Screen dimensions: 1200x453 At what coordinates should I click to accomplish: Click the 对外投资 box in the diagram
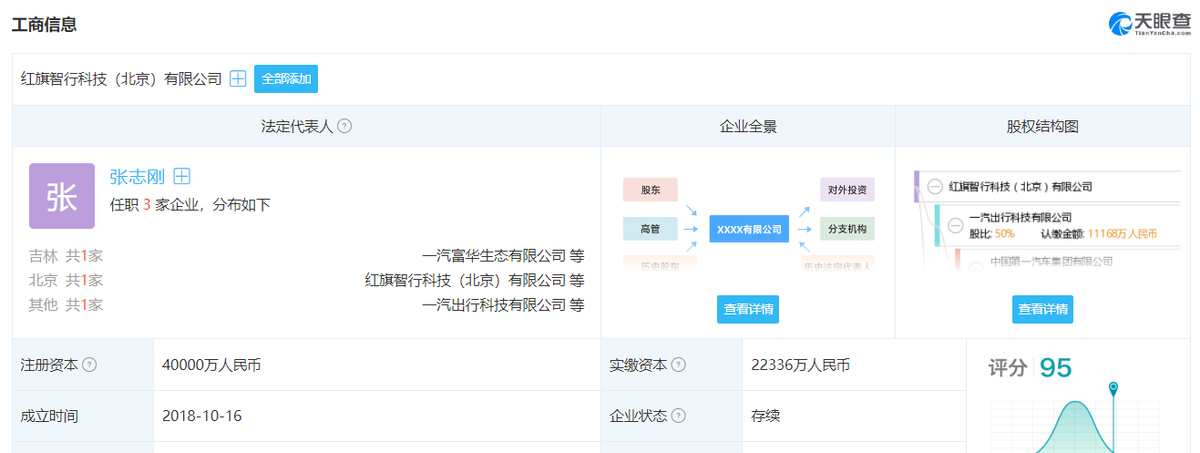coord(847,189)
